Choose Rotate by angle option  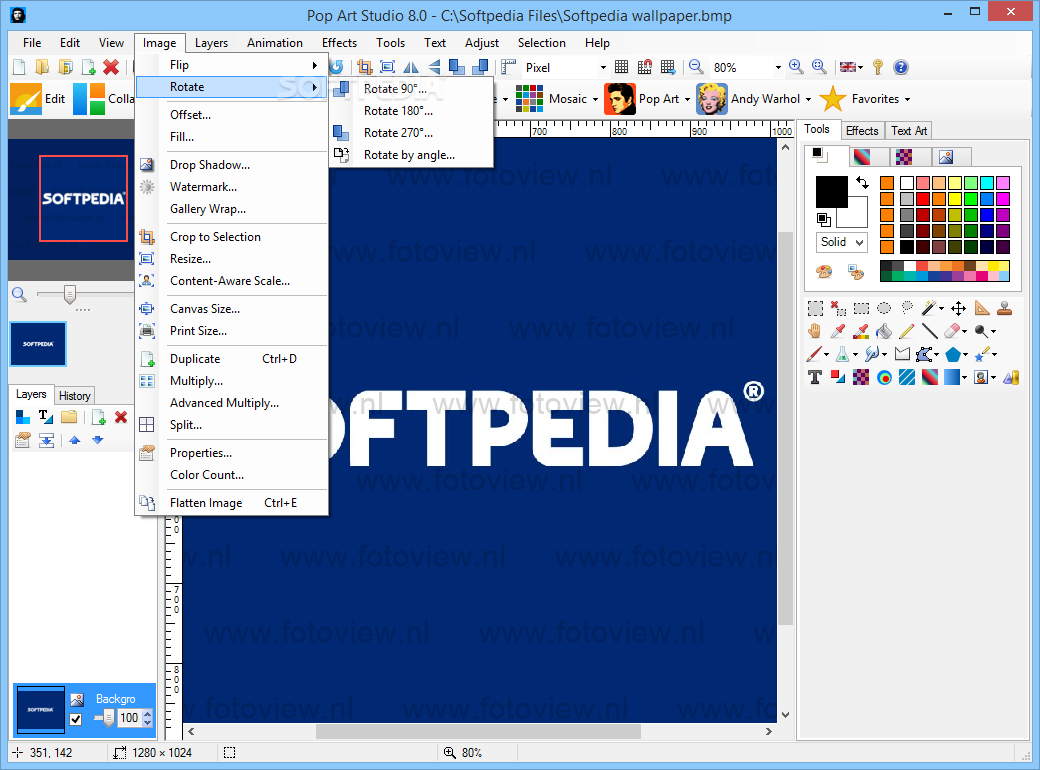pyautogui.click(x=412, y=155)
